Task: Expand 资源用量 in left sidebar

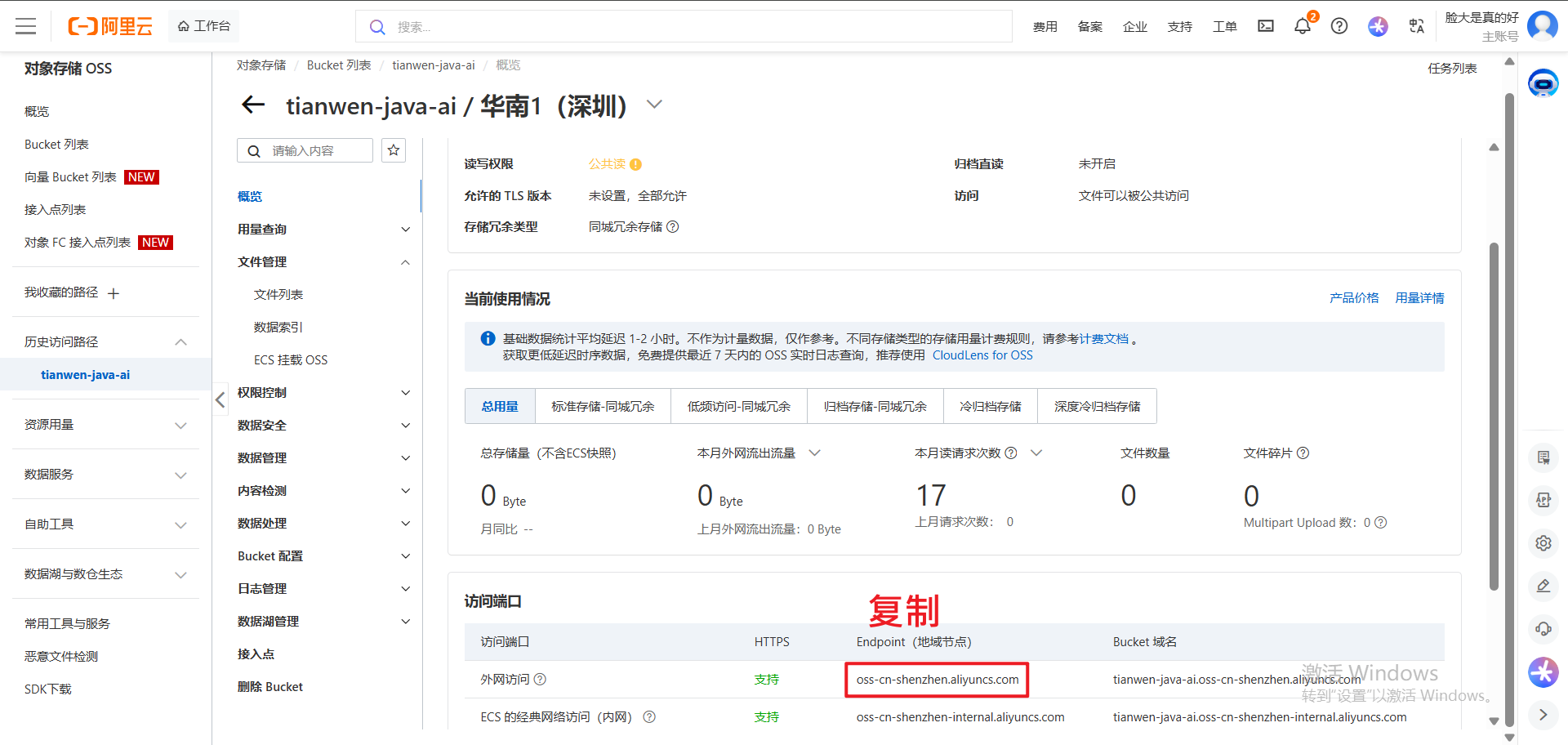Action: [181, 426]
